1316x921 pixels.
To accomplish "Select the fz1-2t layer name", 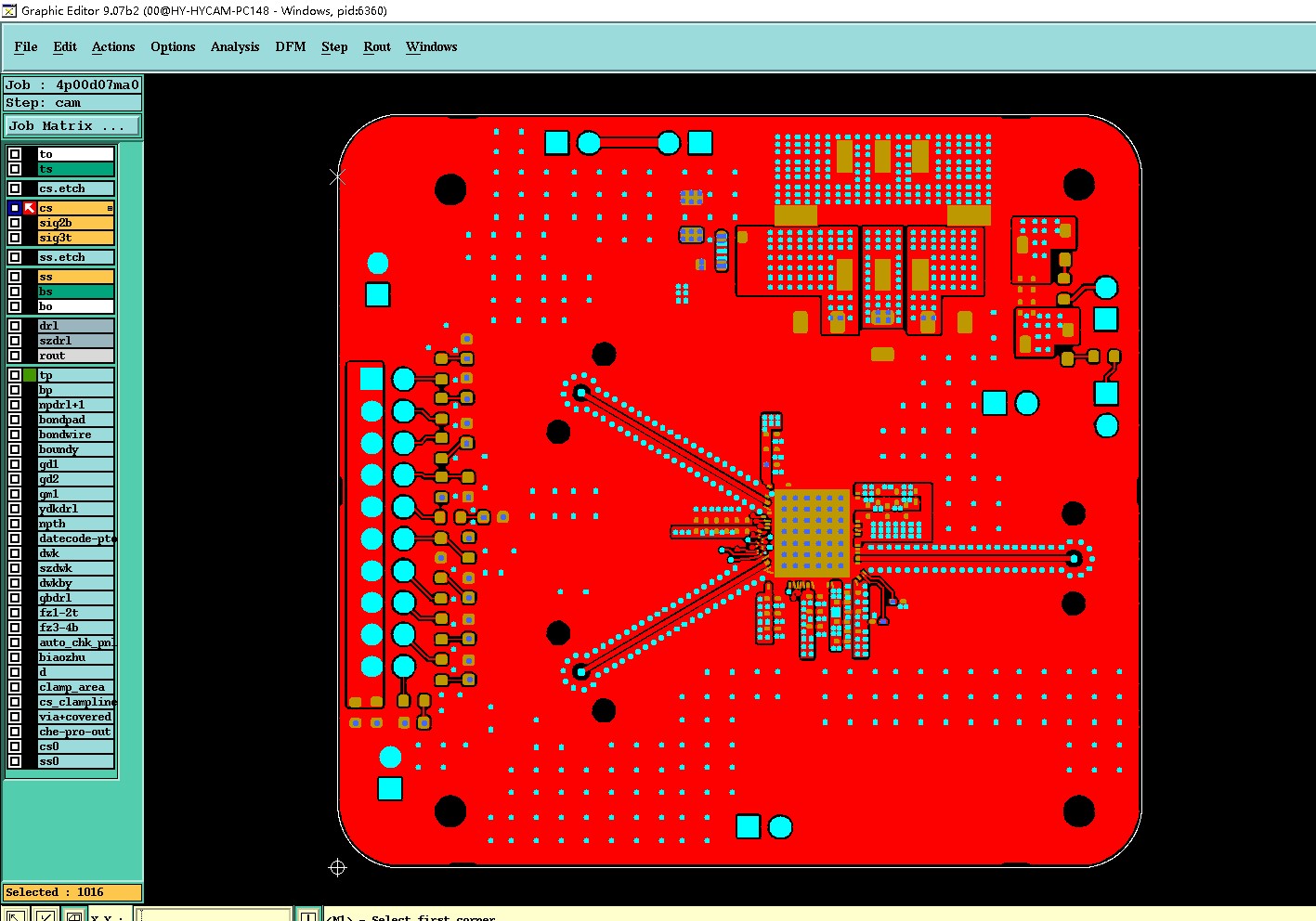I will click(x=76, y=613).
